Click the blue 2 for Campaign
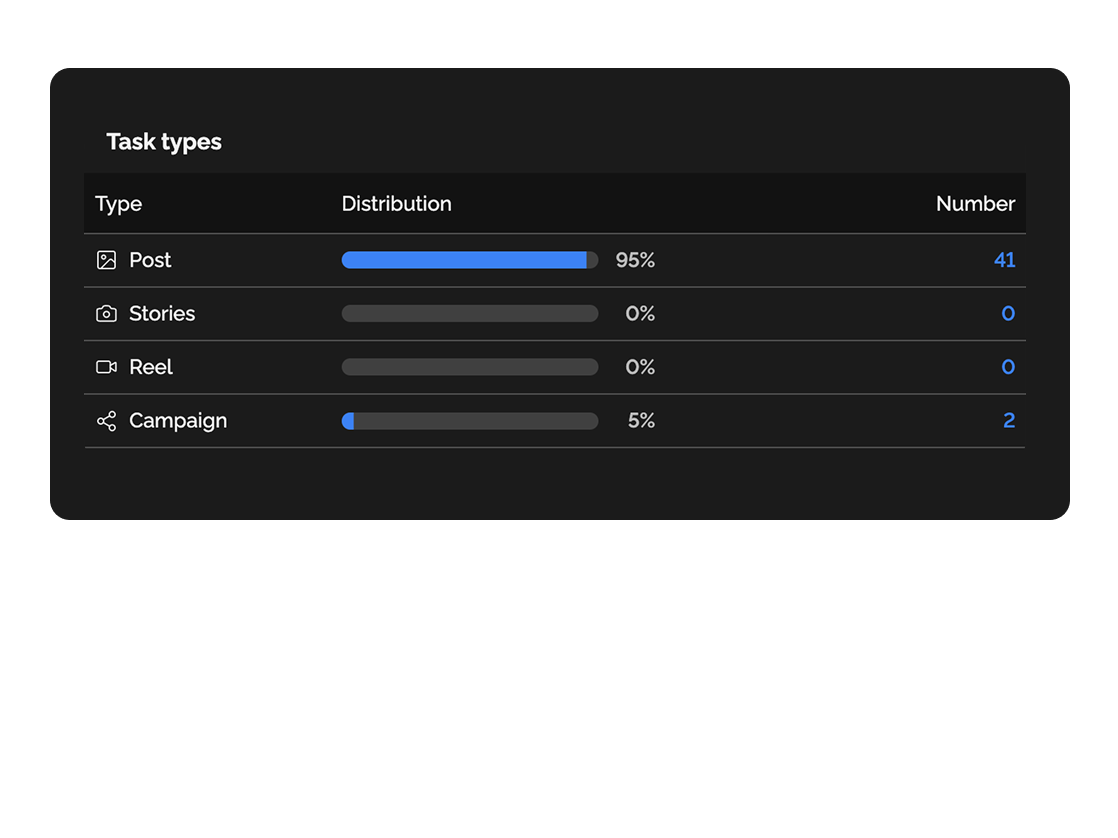 [1008, 421]
